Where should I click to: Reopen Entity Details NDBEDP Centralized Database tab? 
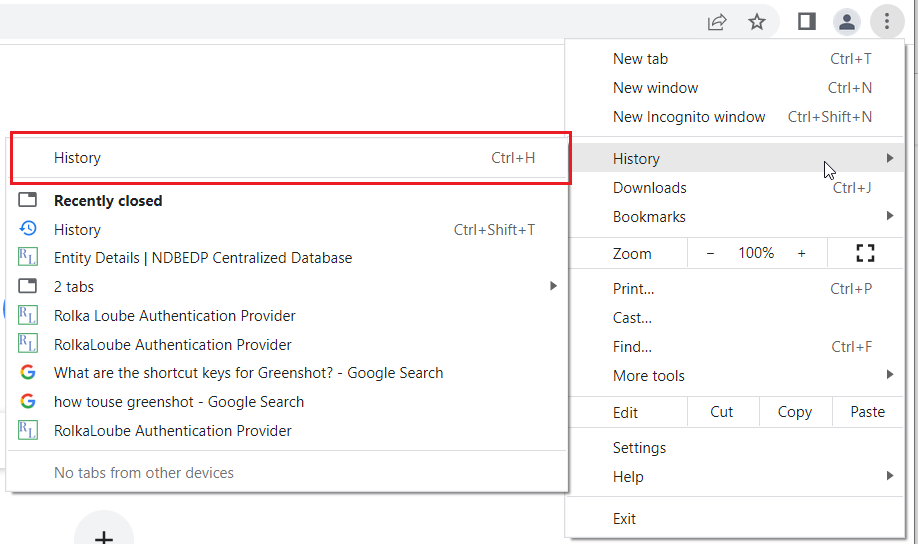[203, 258]
